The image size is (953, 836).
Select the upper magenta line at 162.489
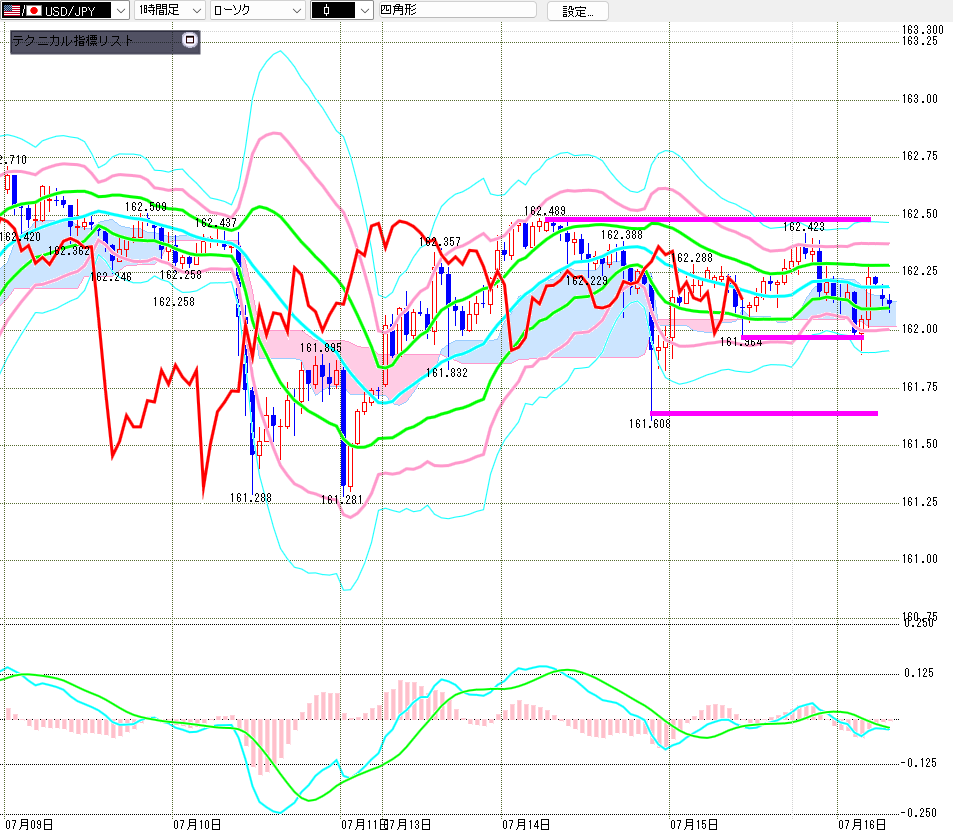[708, 219]
